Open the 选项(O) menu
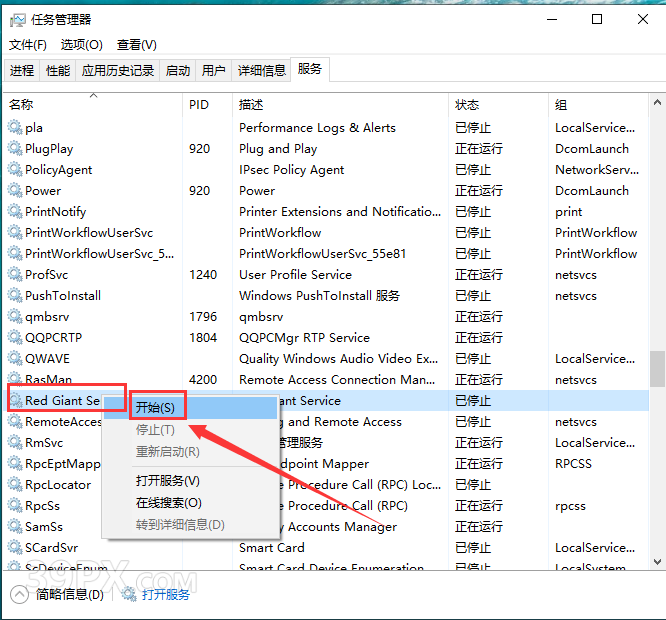Image resolution: width=666 pixels, height=620 pixels. coord(81,45)
